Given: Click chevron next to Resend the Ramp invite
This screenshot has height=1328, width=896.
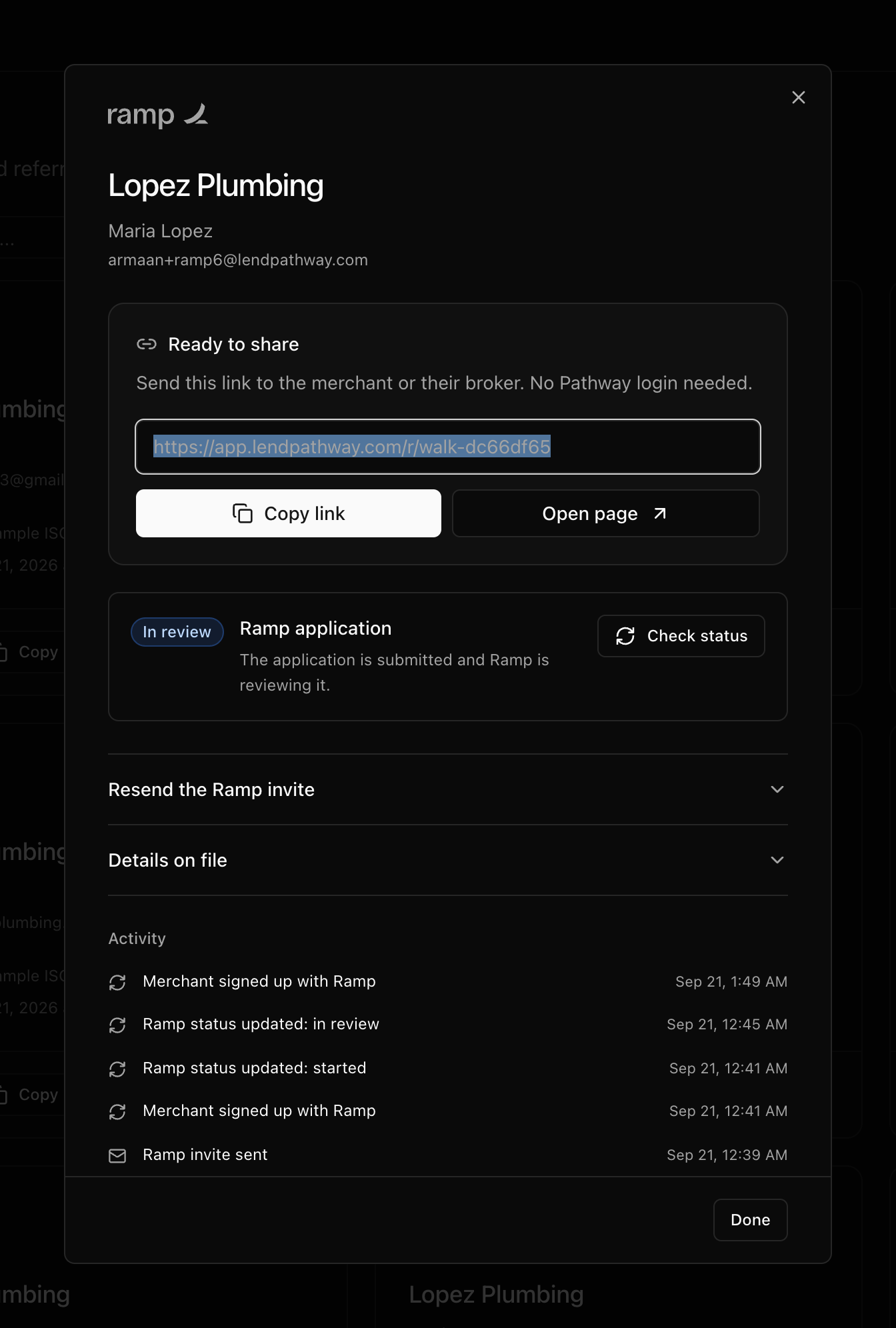Looking at the screenshot, I should [x=777, y=789].
